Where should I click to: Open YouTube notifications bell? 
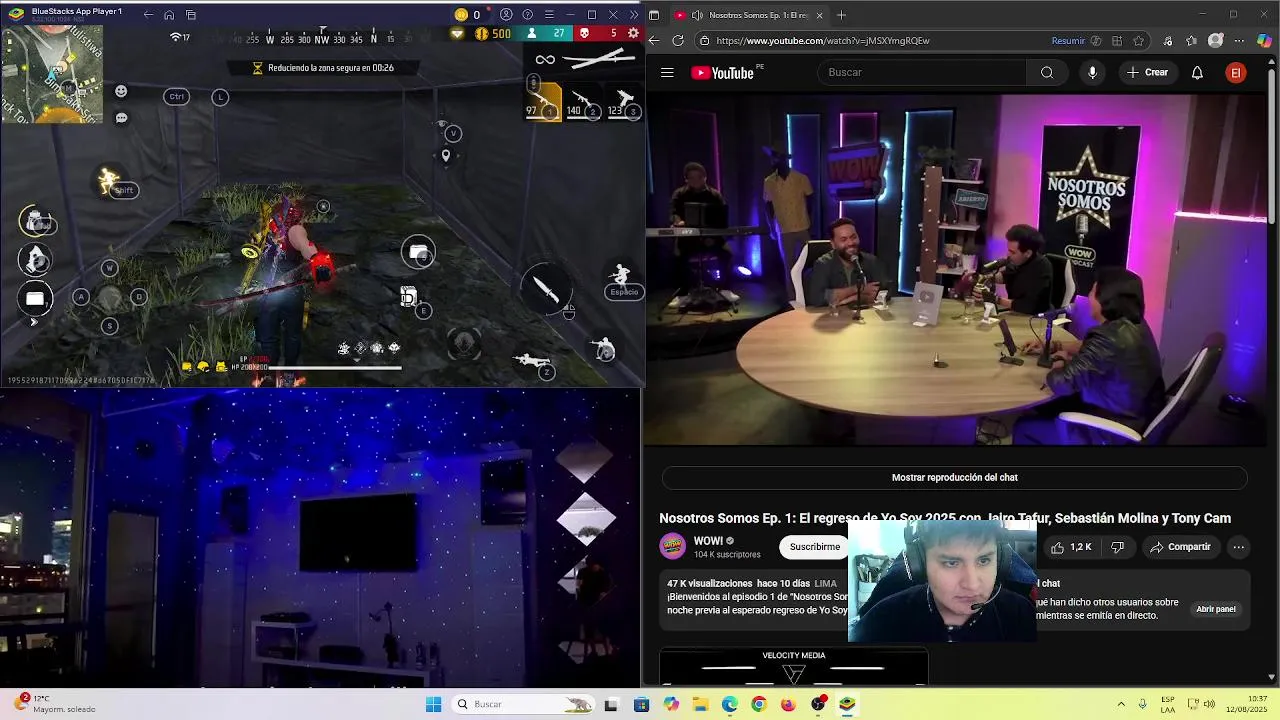[x=1197, y=72]
